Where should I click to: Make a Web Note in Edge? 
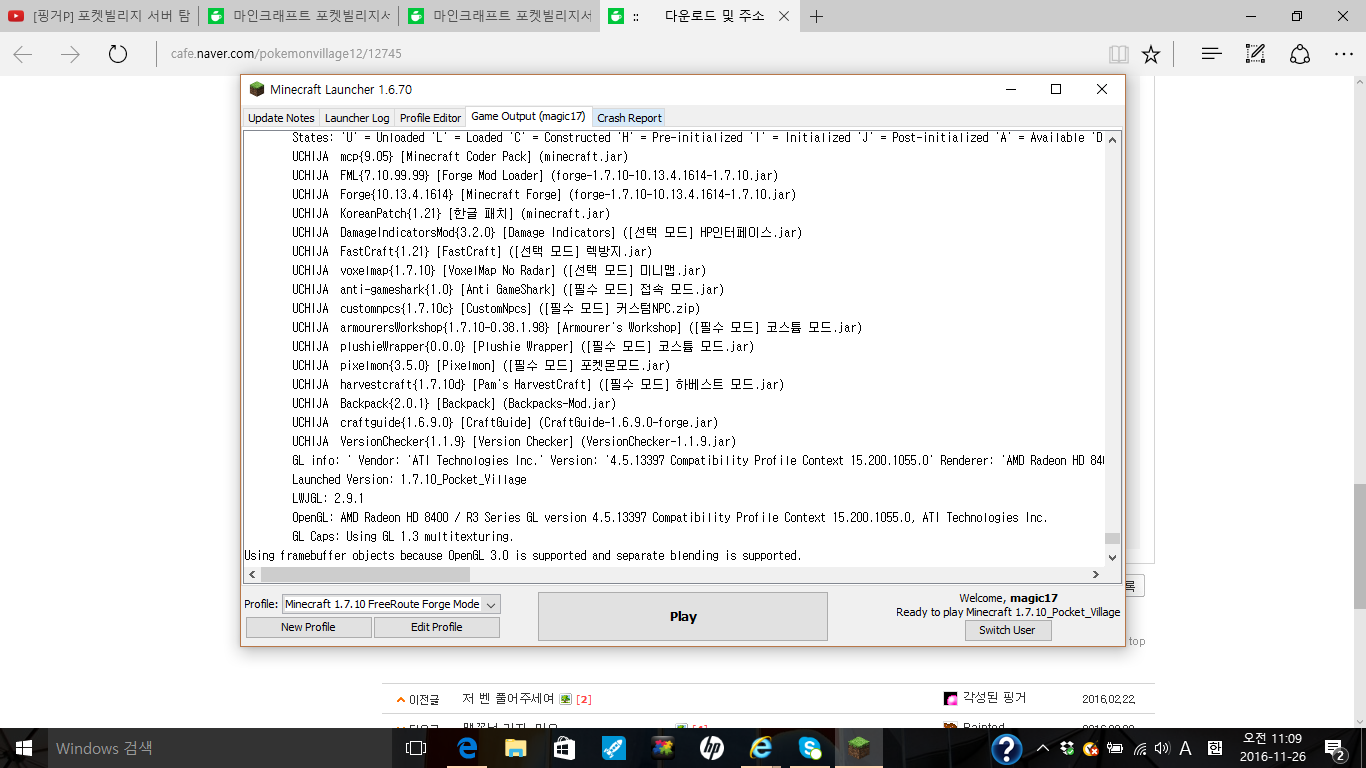tap(1256, 54)
